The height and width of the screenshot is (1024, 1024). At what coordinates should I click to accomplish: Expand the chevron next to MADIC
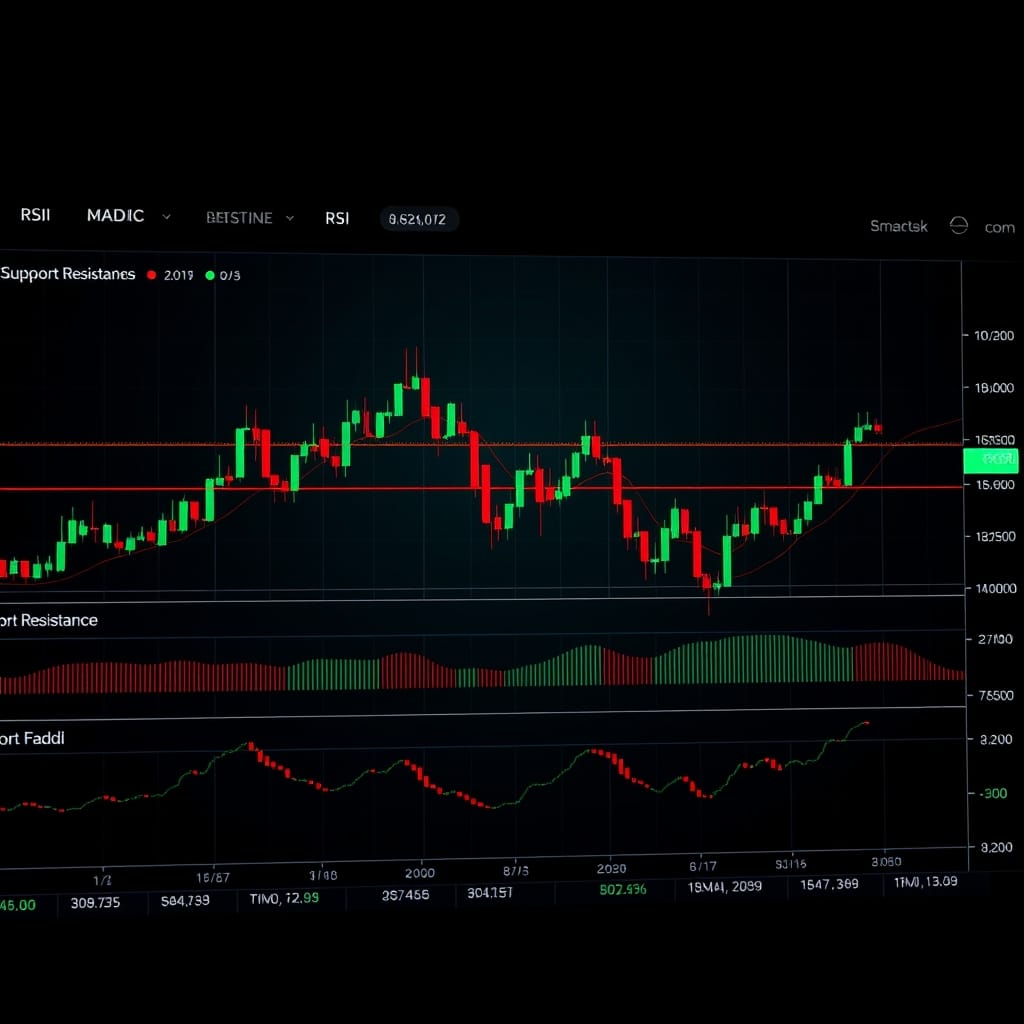[x=167, y=217]
